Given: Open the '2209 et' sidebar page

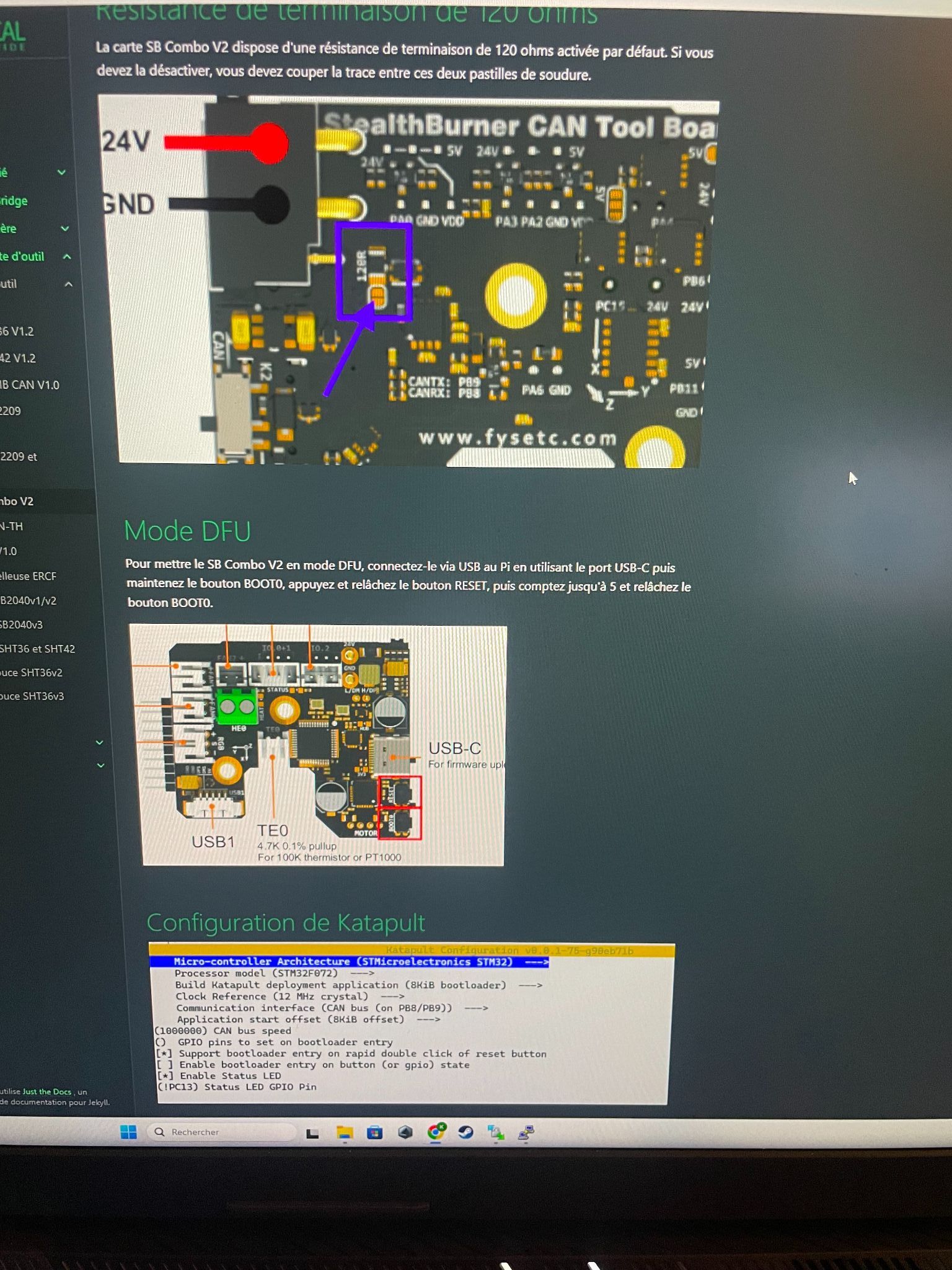Looking at the screenshot, I should coord(19,456).
